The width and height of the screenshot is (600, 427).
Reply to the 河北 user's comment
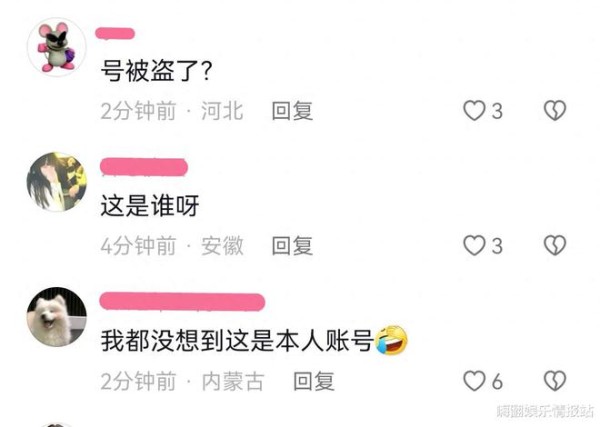[x=292, y=111]
